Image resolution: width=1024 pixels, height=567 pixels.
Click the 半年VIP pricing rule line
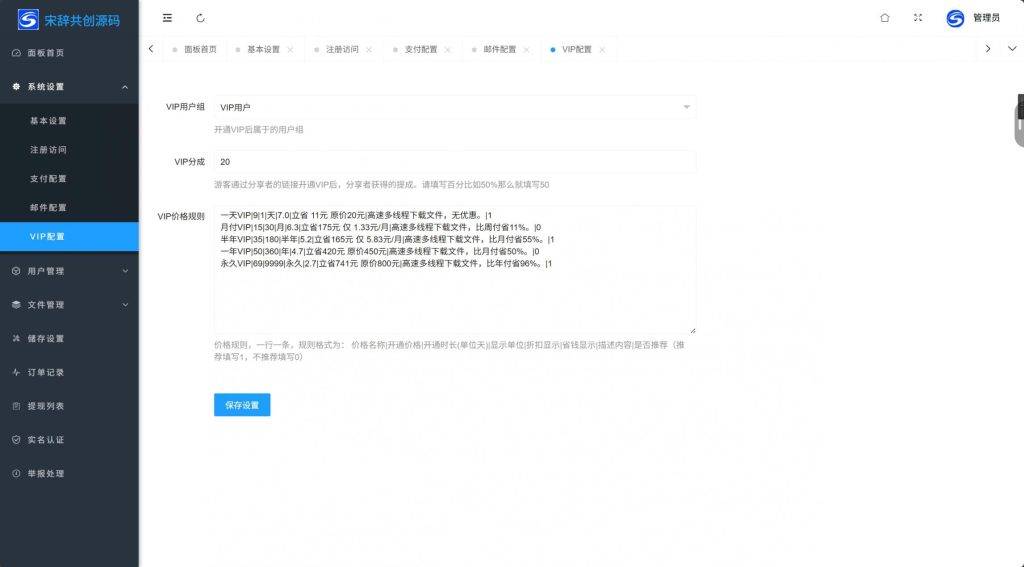click(387, 240)
